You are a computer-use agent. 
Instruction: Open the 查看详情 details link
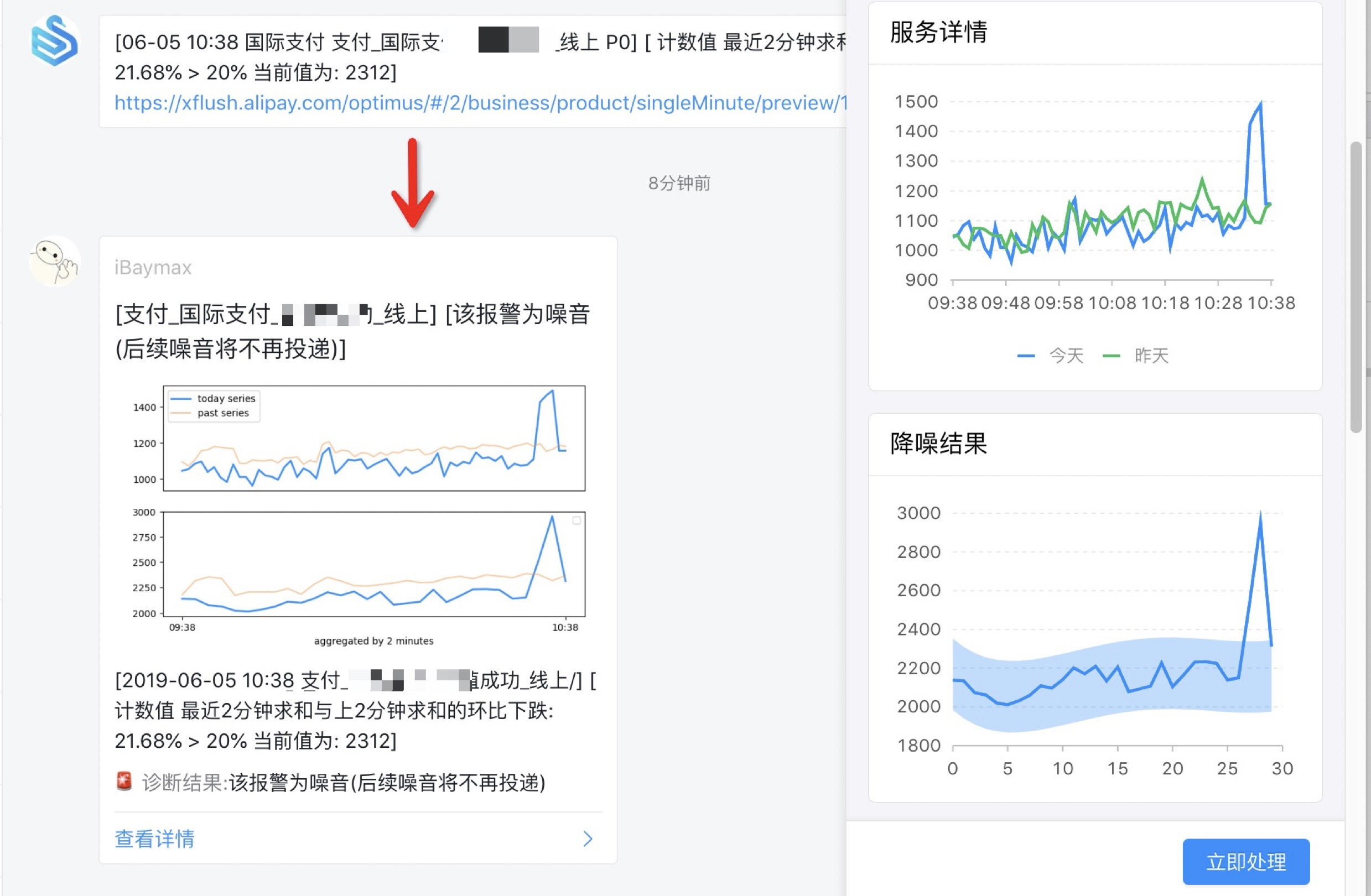tap(154, 839)
